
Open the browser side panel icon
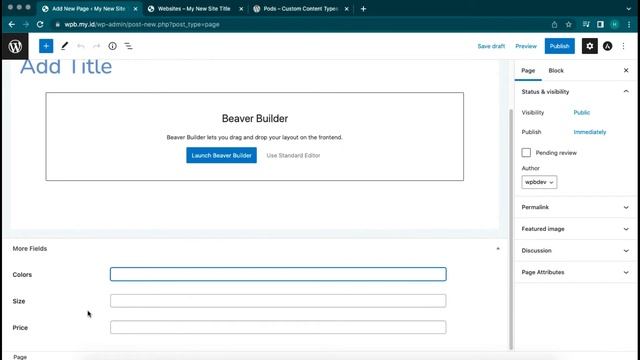[x=600, y=24]
